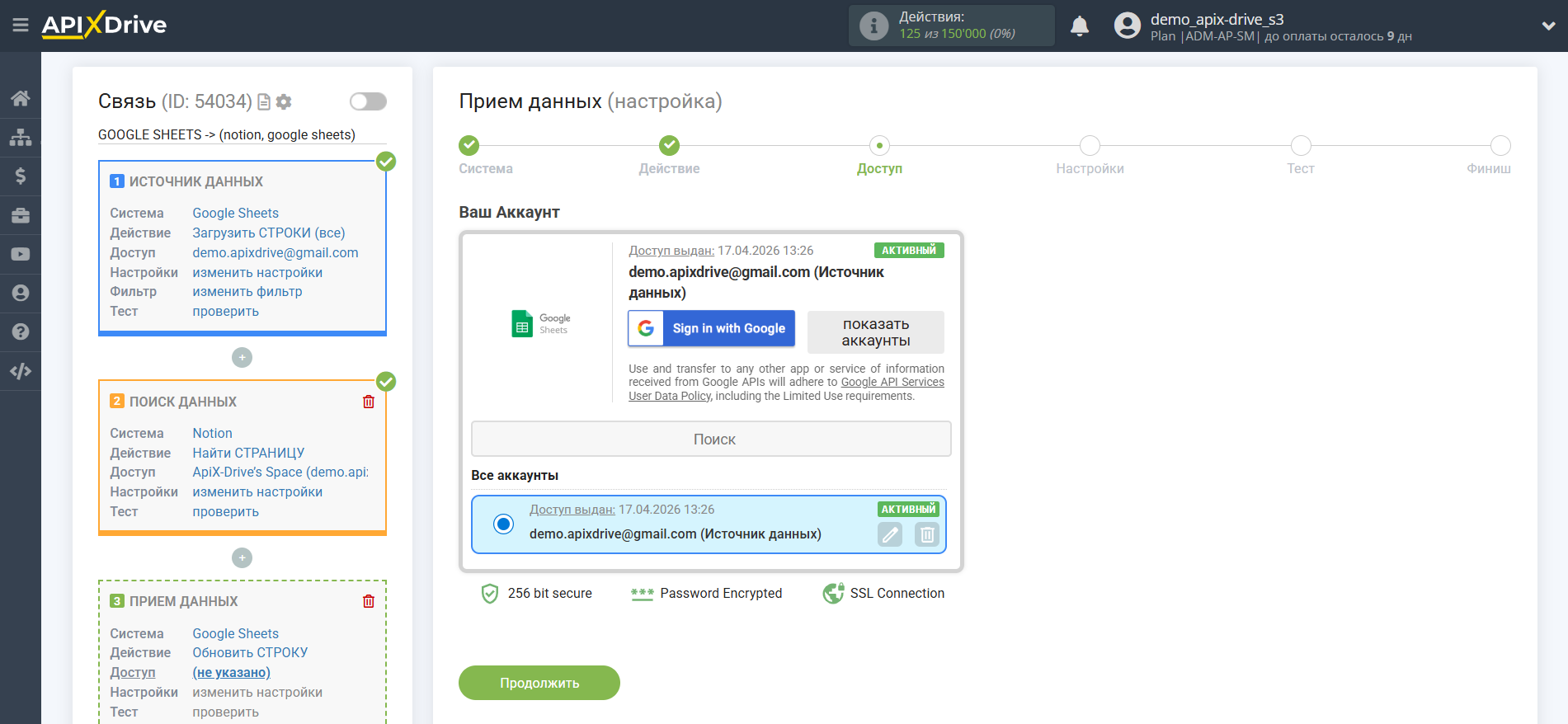
Task: Open connection settings gear icon
Action: (x=284, y=101)
